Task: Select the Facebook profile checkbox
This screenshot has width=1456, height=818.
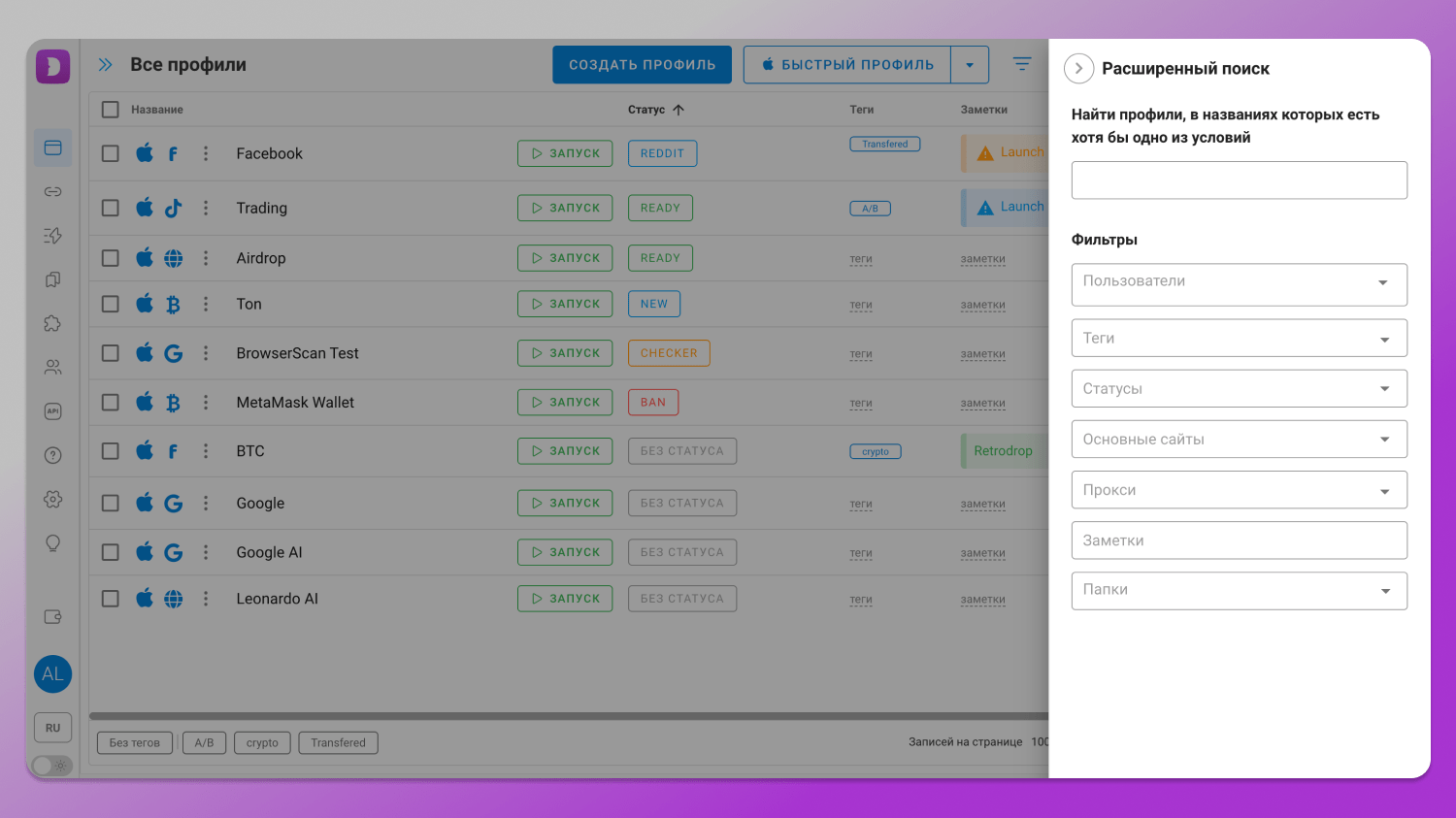Action: (111, 153)
